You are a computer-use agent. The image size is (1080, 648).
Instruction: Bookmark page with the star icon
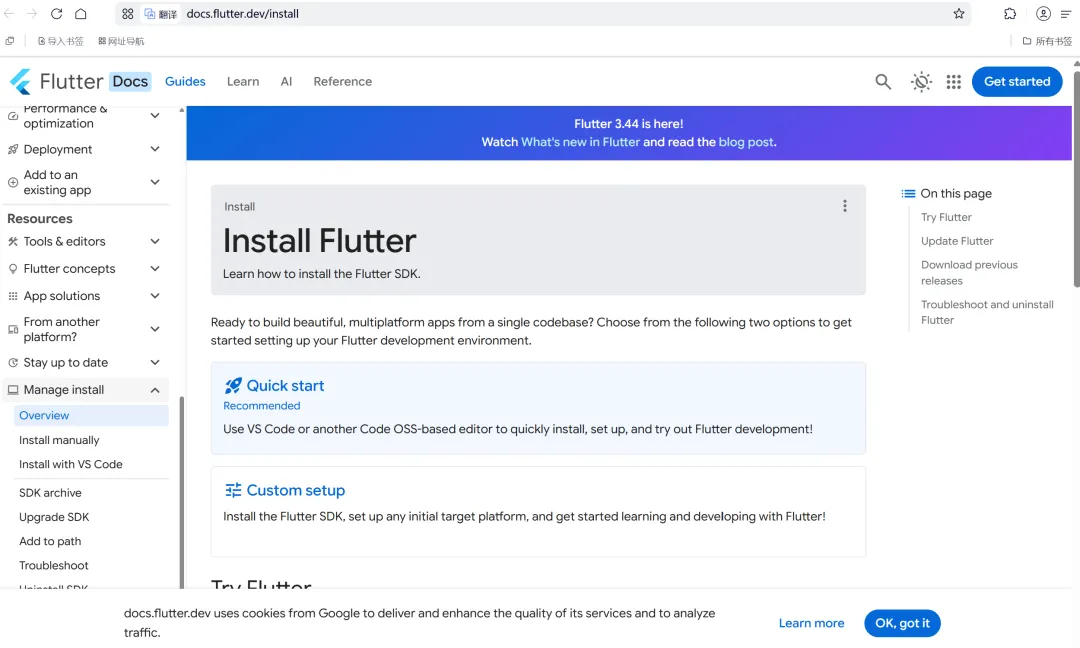[959, 14]
